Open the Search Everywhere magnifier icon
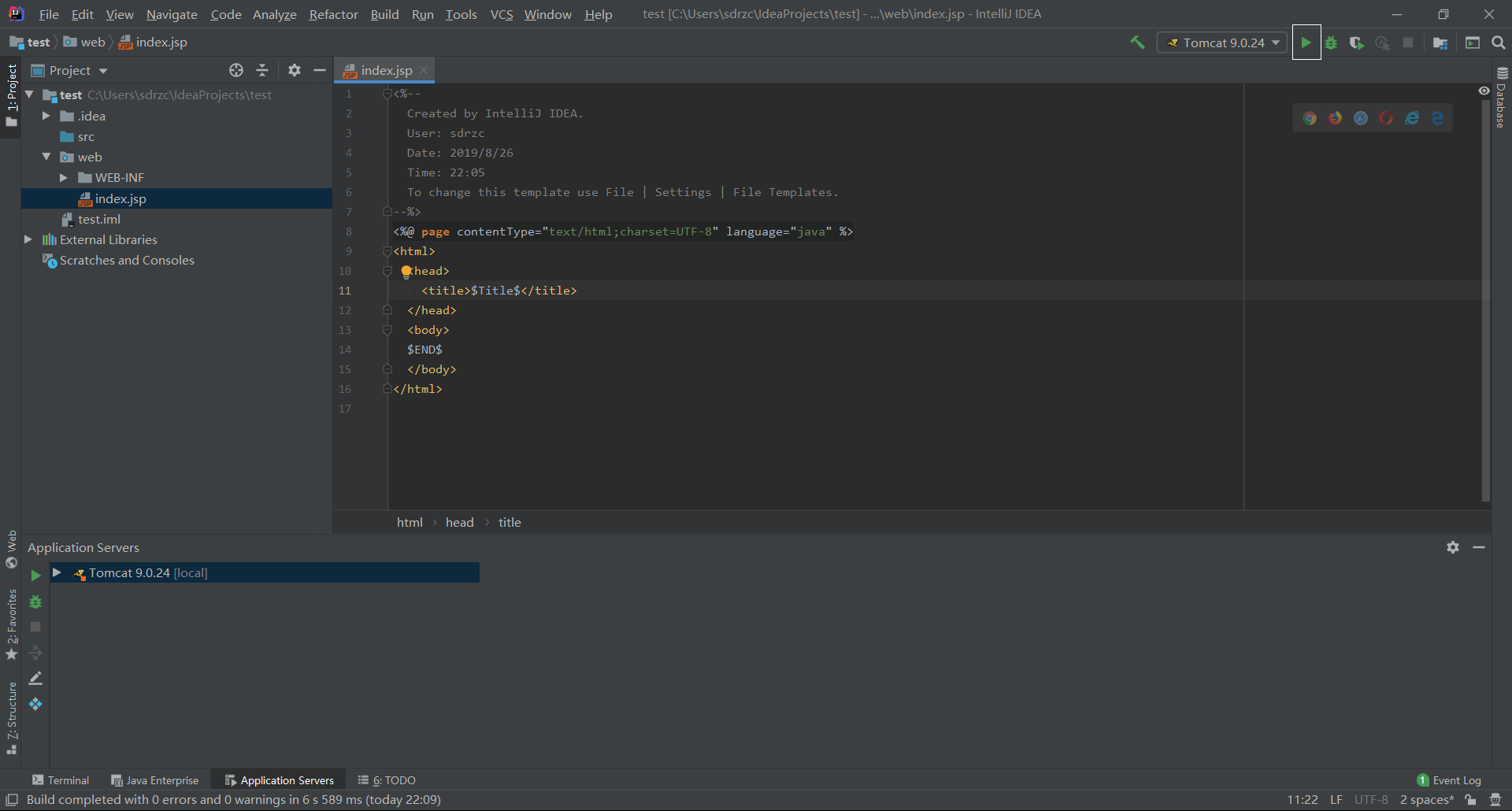 [x=1499, y=43]
